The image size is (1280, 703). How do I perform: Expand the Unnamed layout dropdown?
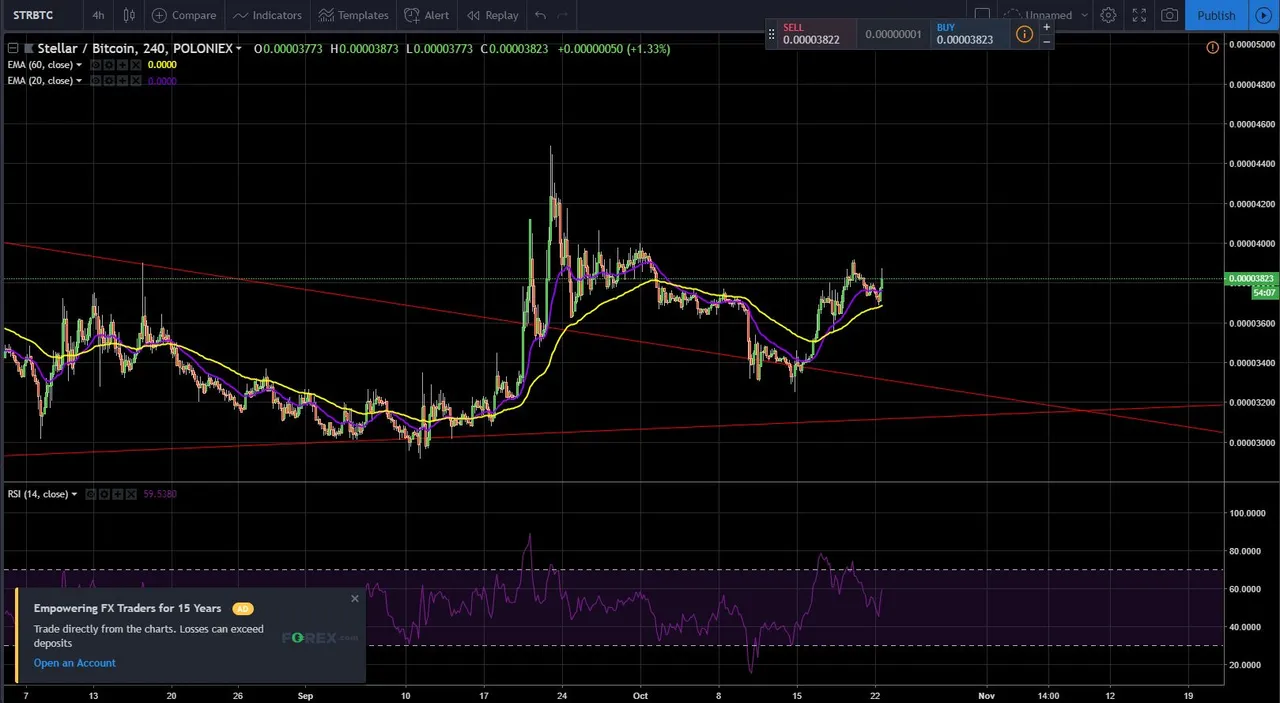(1084, 16)
